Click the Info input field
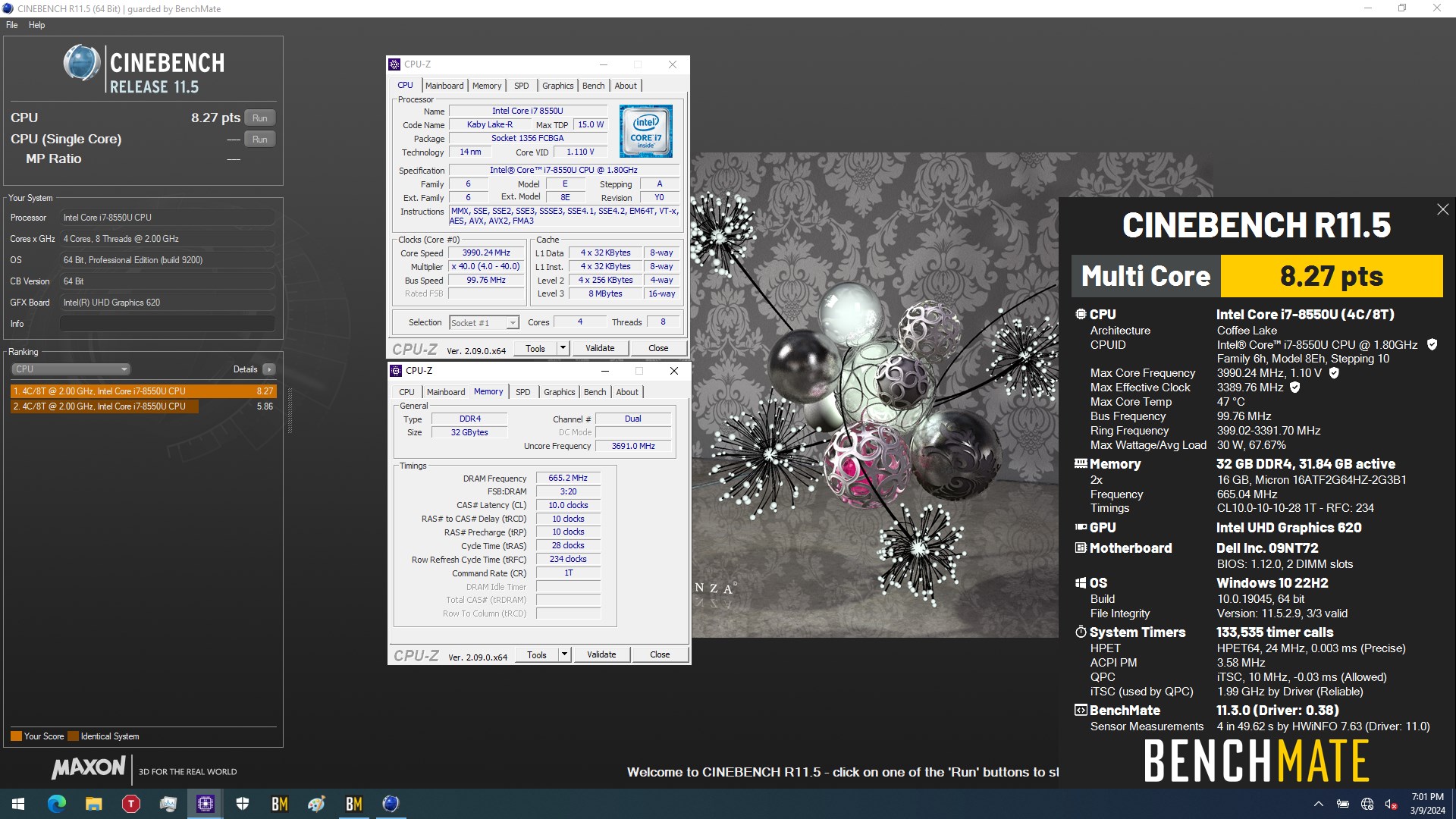The height and width of the screenshot is (819, 1456). (167, 324)
